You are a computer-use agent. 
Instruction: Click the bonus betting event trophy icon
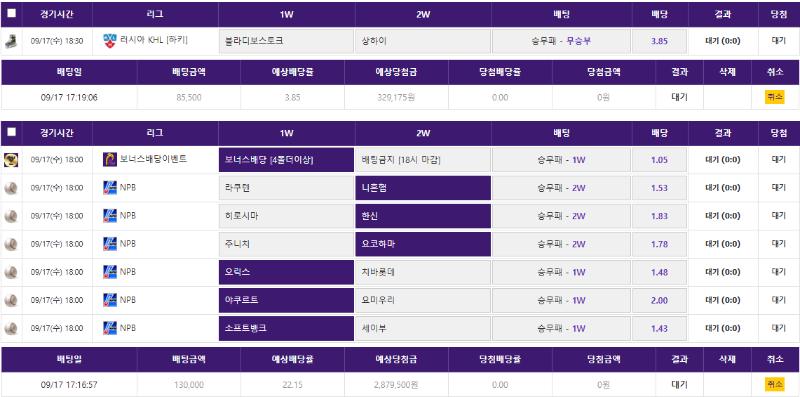click(x=11, y=160)
